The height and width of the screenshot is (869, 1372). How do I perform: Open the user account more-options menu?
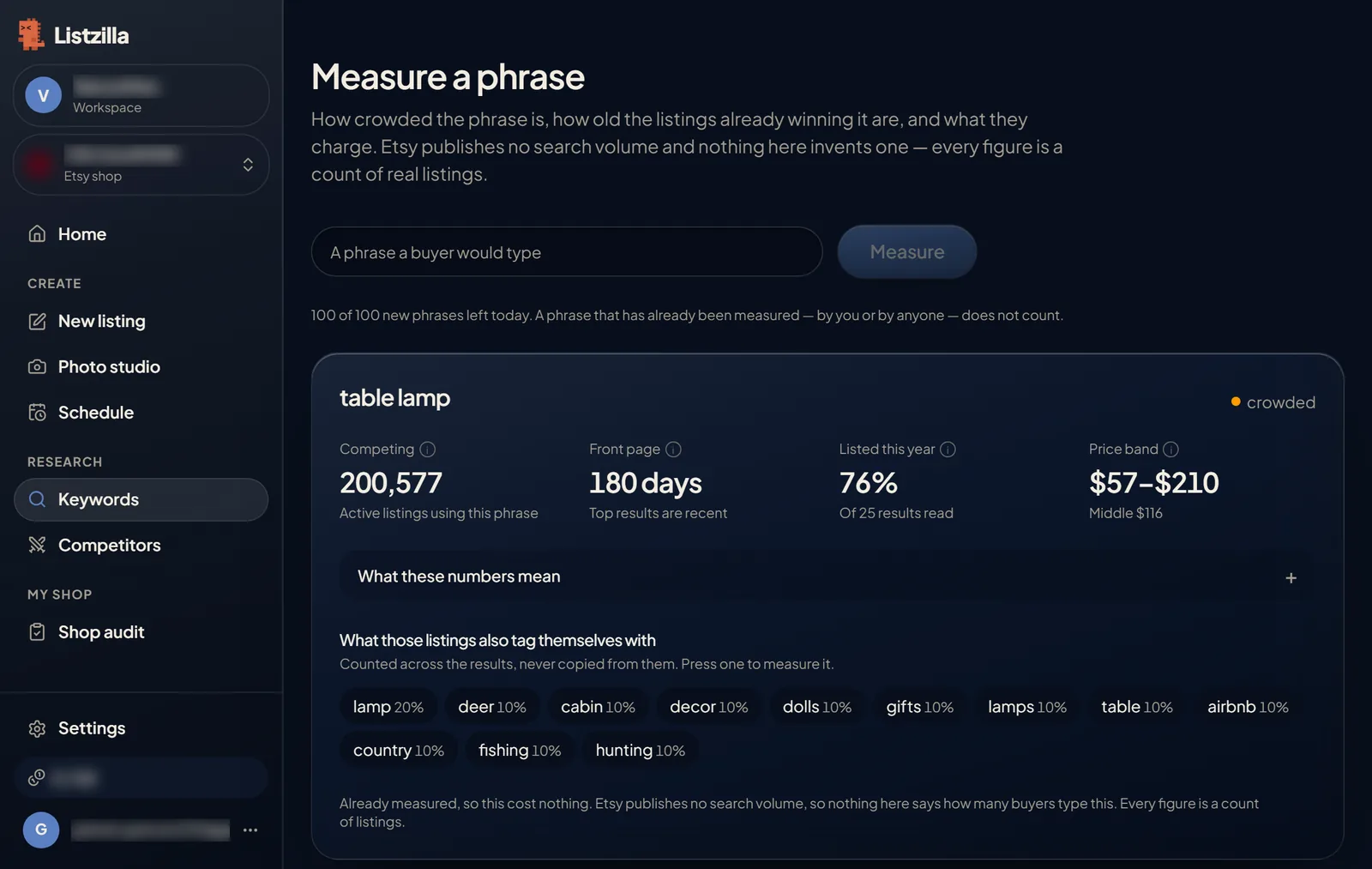tap(250, 830)
